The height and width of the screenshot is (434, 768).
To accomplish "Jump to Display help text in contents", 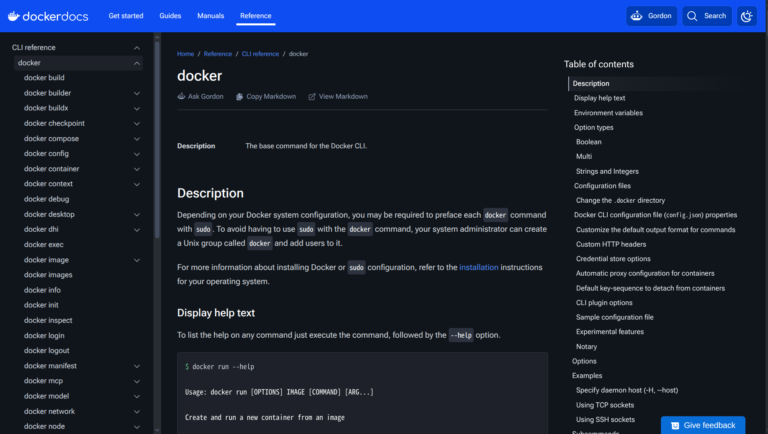I will [600, 98].
